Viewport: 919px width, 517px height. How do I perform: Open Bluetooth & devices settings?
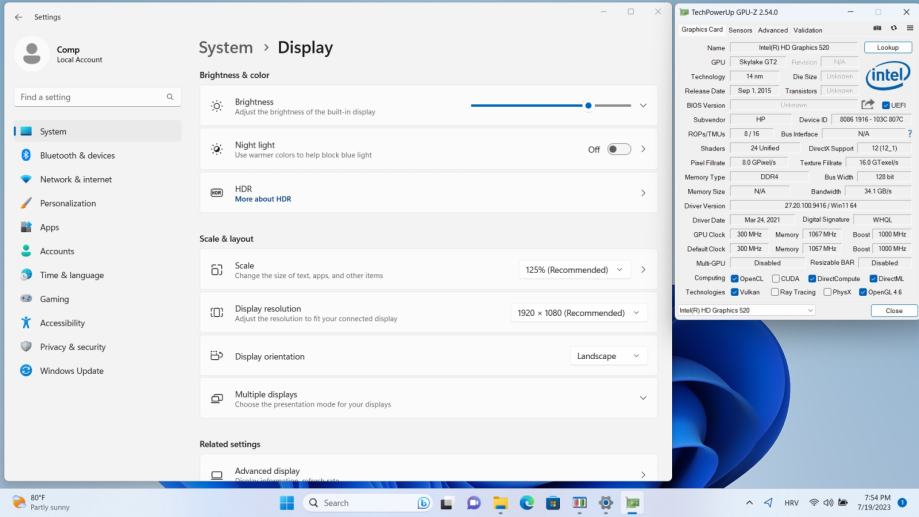click(77, 155)
